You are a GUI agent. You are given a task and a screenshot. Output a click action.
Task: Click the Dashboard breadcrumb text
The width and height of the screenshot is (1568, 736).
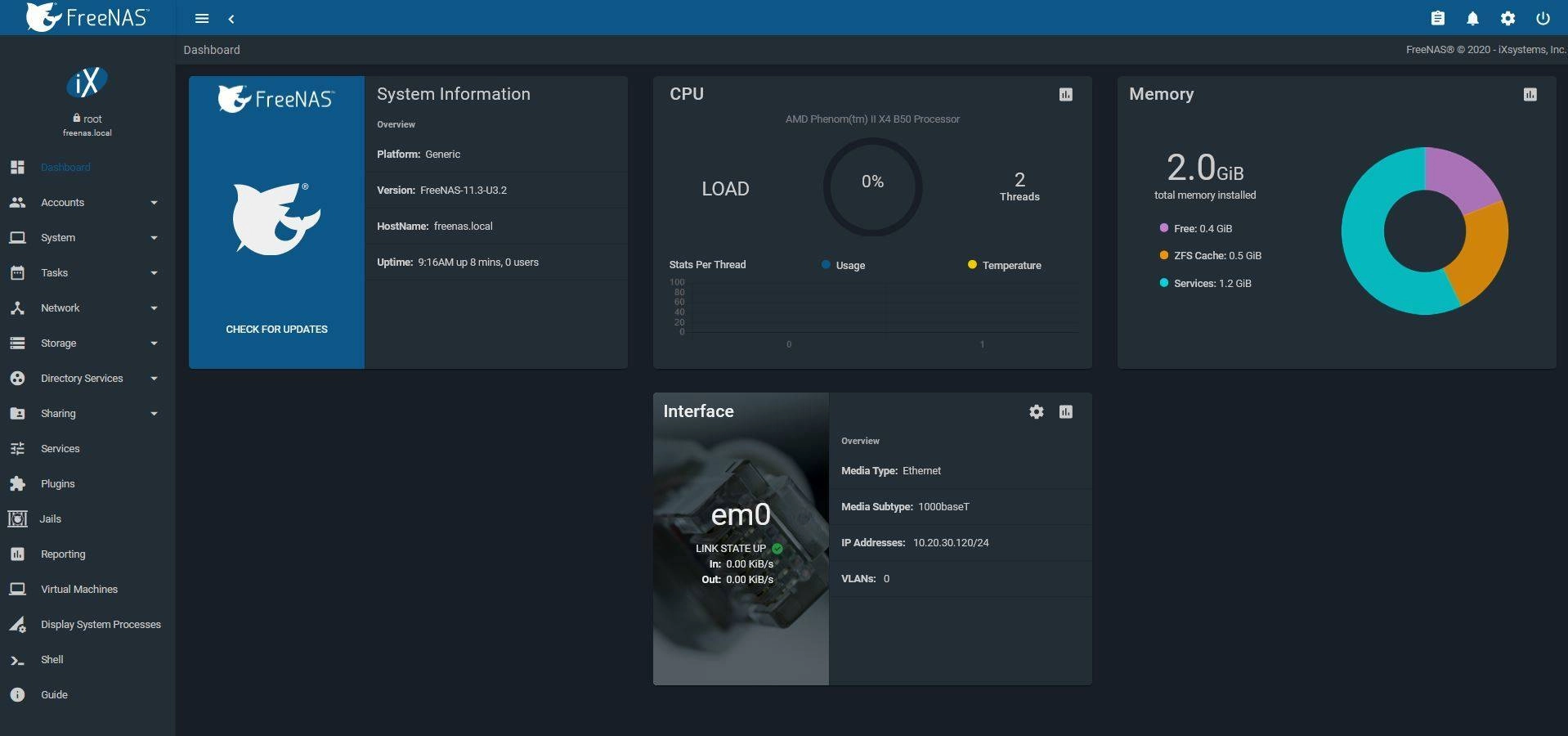pyautogui.click(x=212, y=50)
